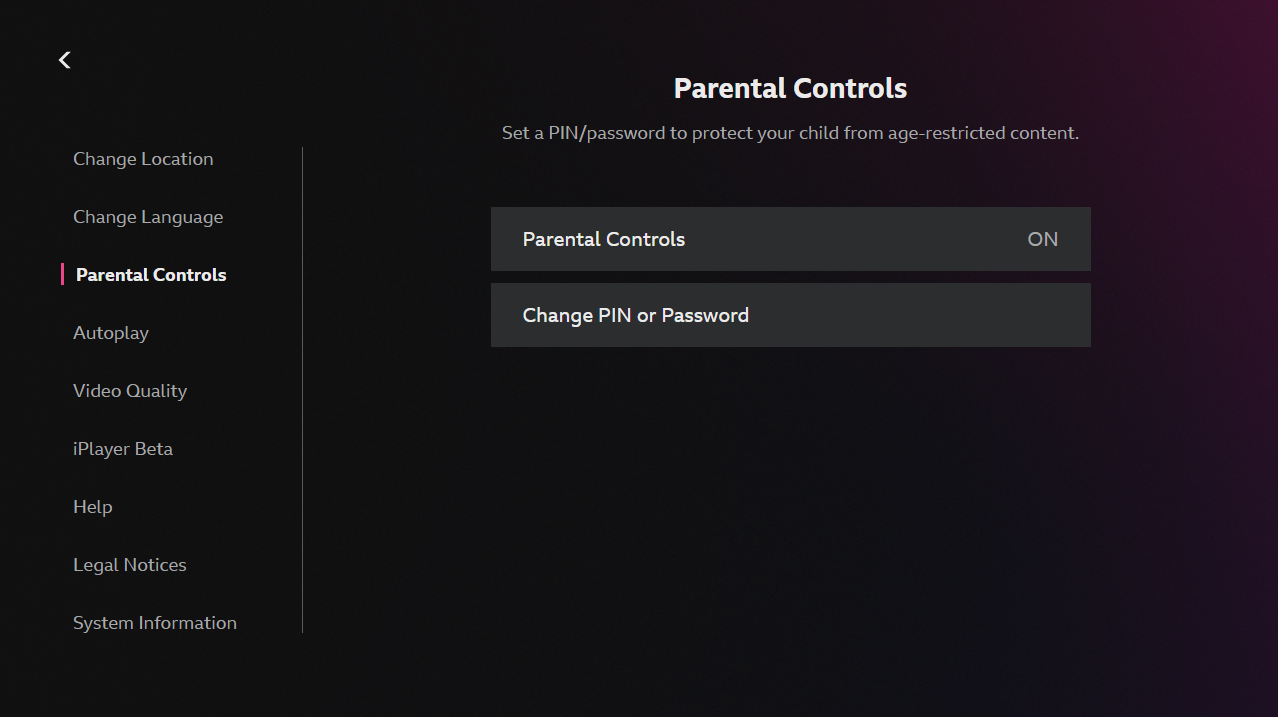
Task: Click the Parental Controls page heading
Action: [x=790, y=88]
